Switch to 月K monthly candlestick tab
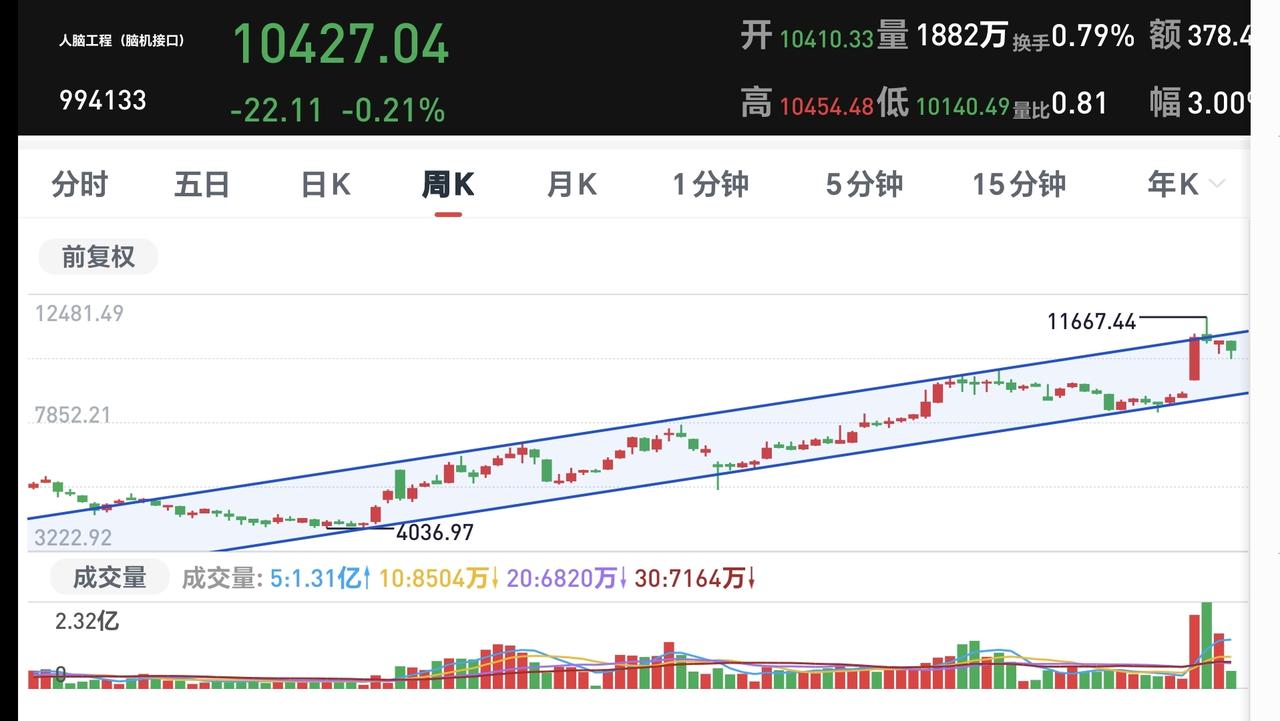Viewport: 1280px width, 721px height. click(571, 184)
